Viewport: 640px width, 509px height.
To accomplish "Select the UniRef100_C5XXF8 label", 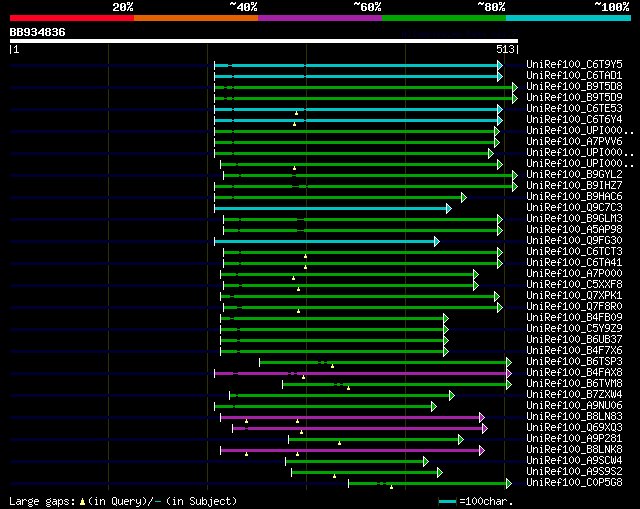I will 574,285.
